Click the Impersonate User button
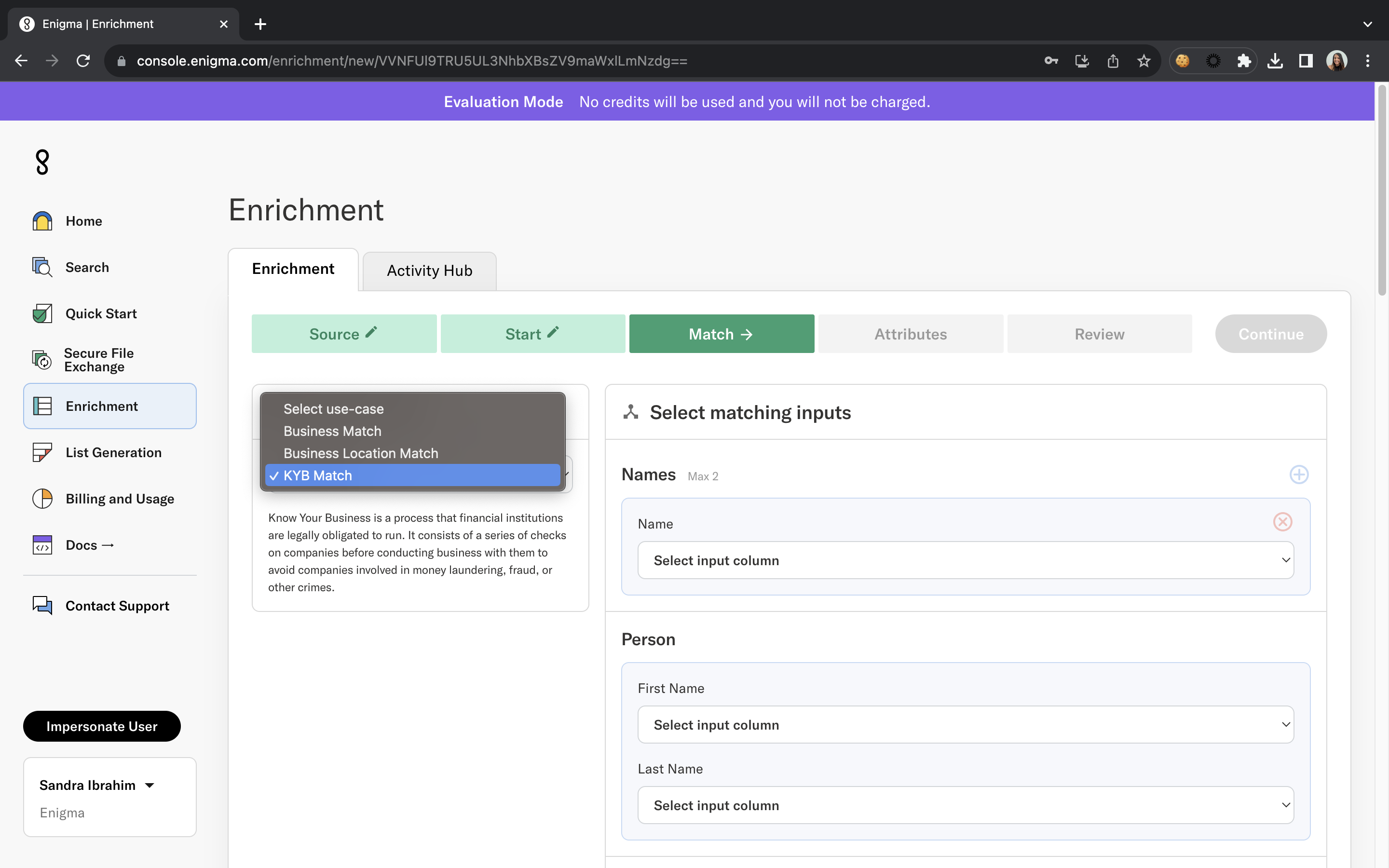Image resolution: width=1389 pixels, height=868 pixels. [102, 726]
